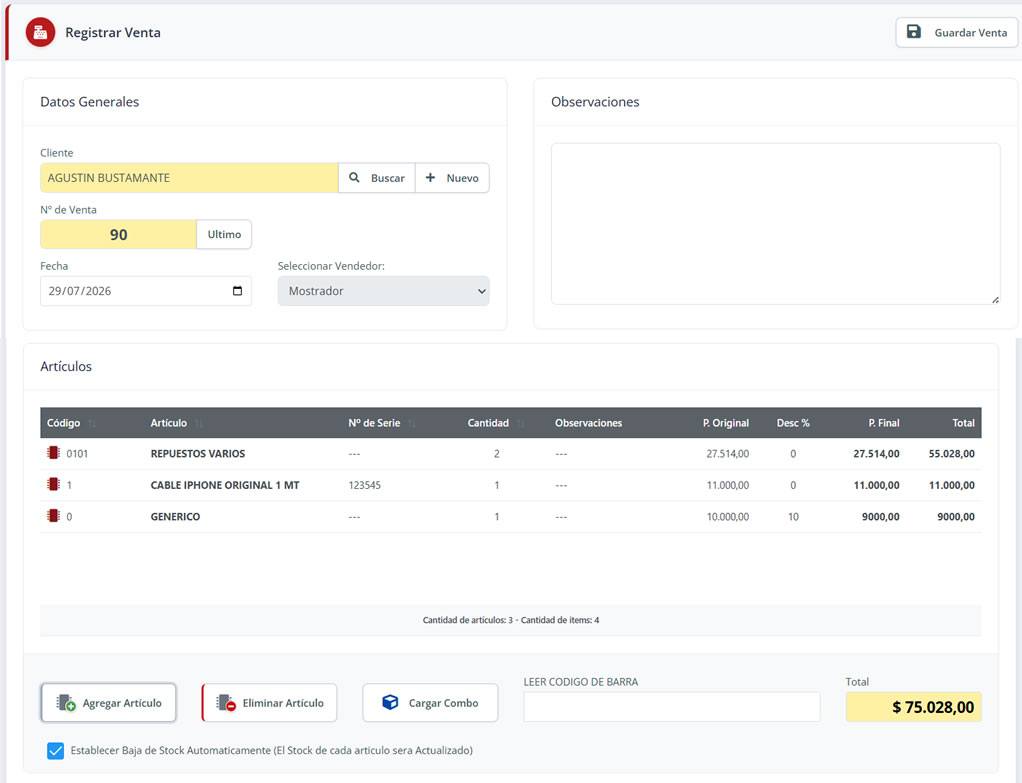Open the calendar picker in Fecha field
This screenshot has width=1022, height=783.
(237, 291)
